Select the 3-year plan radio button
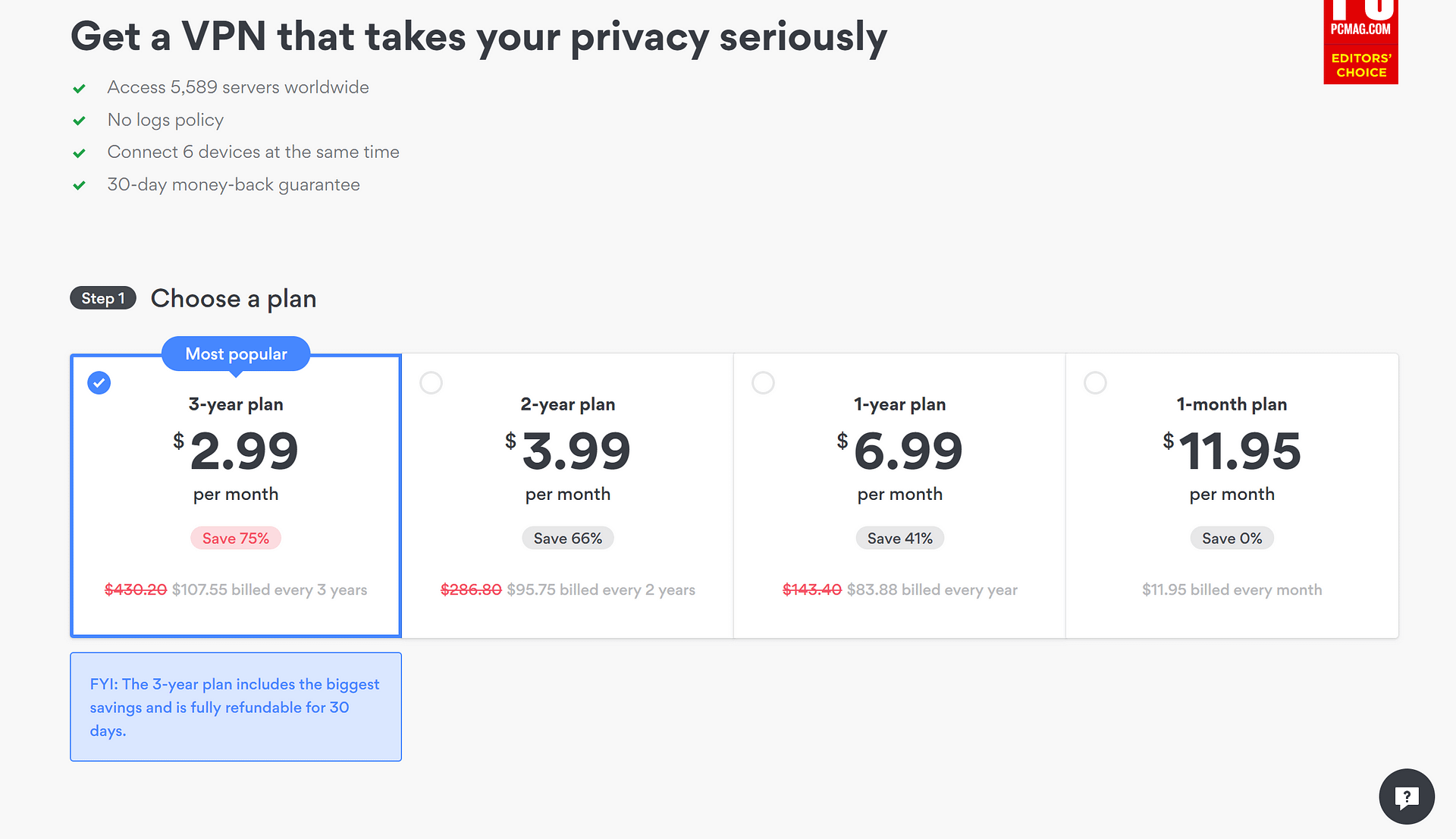The image size is (1456, 839). (99, 383)
